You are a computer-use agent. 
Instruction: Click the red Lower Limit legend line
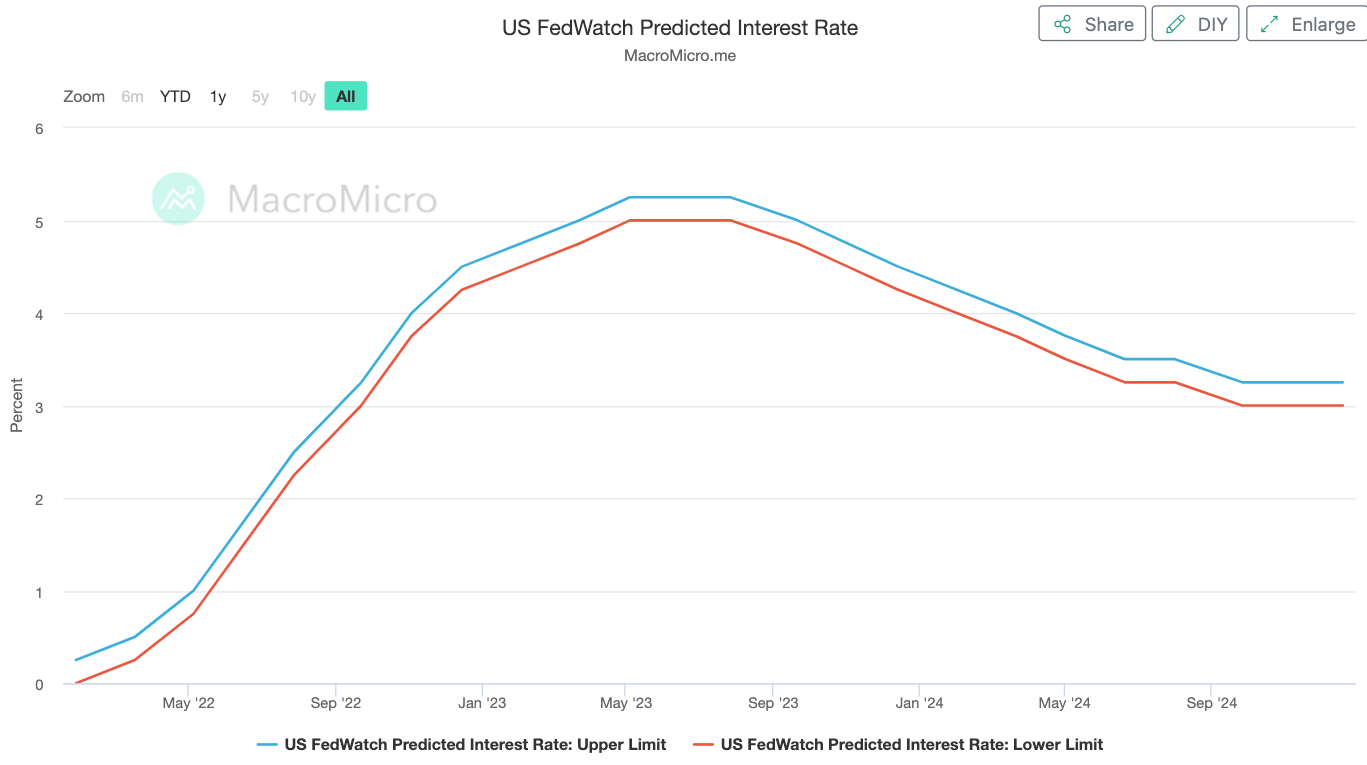point(703,744)
